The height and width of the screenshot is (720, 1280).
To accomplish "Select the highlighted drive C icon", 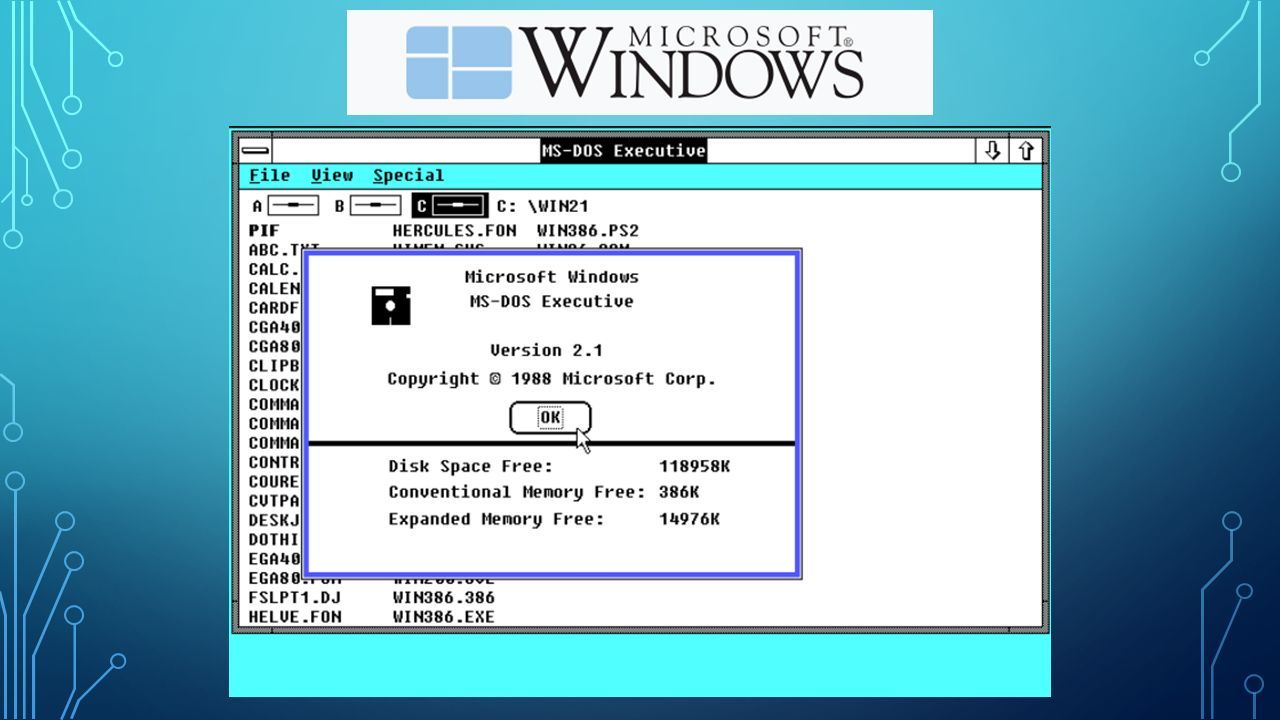I will (x=450, y=206).
